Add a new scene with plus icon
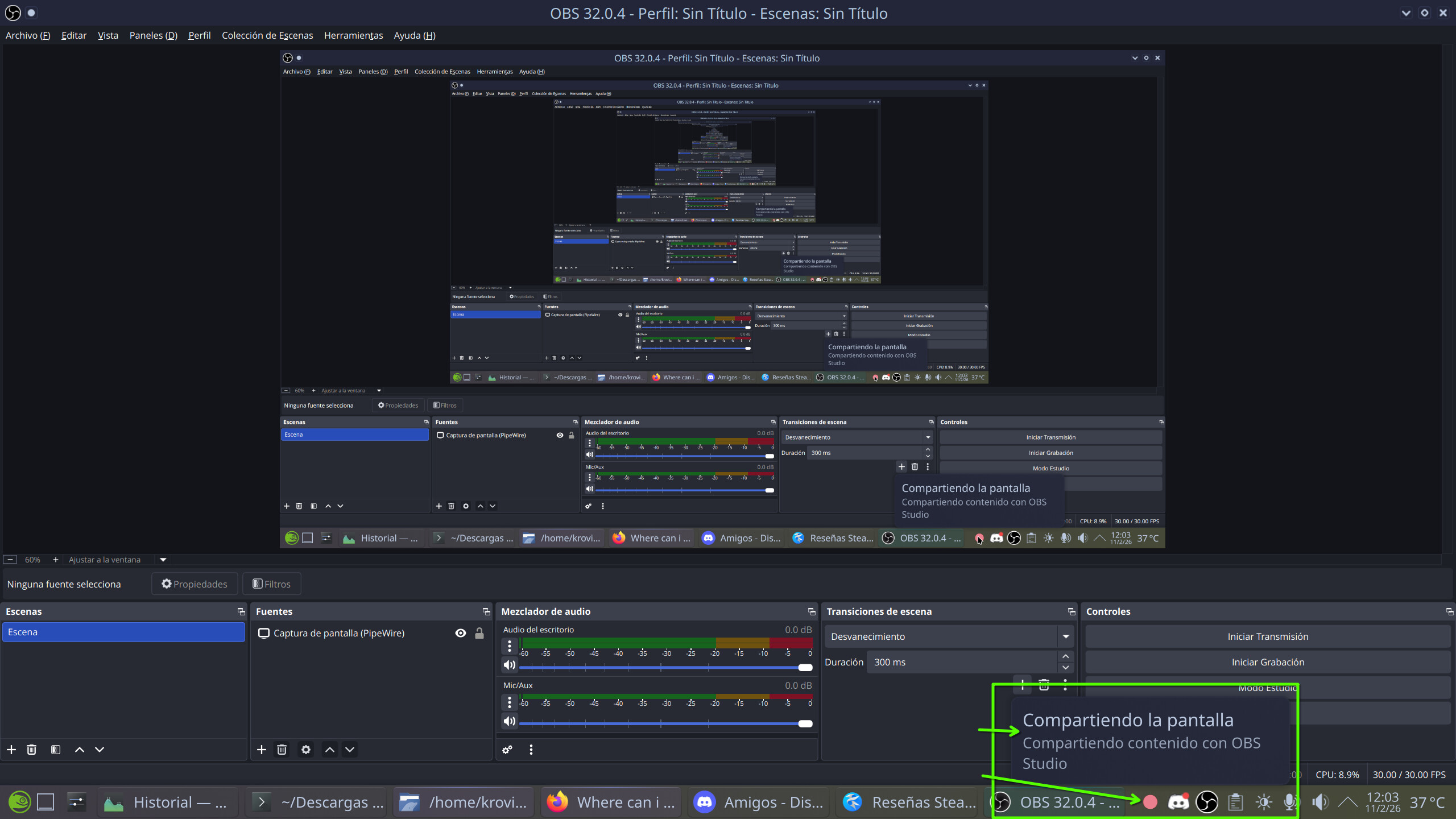The image size is (1456, 819). pyautogui.click(x=11, y=750)
